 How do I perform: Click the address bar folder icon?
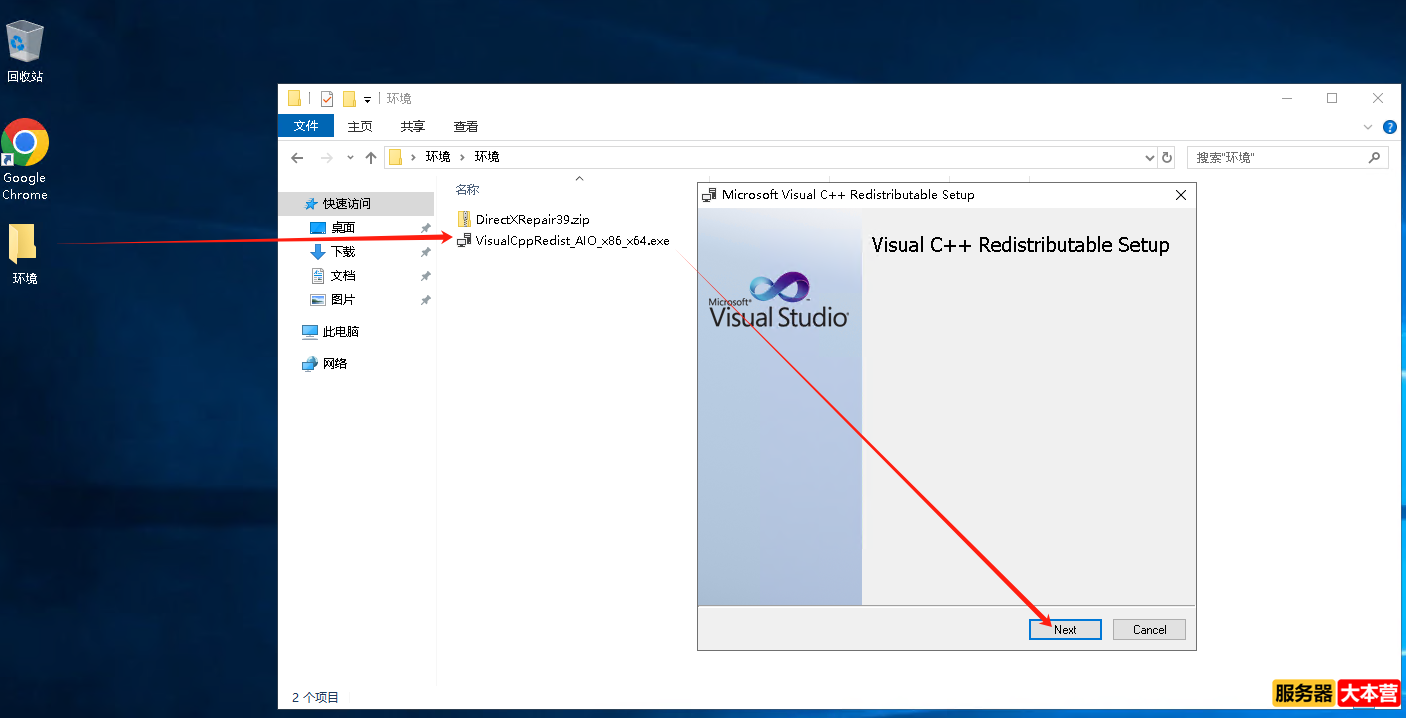click(x=395, y=157)
